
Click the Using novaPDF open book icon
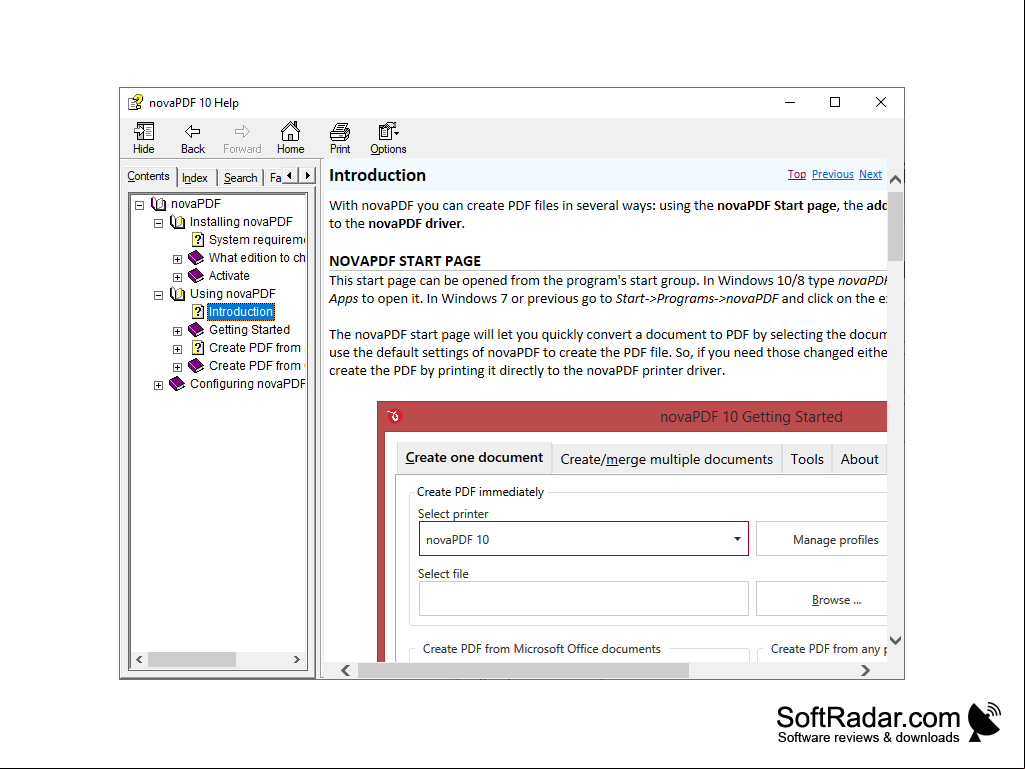click(x=177, y=294)
